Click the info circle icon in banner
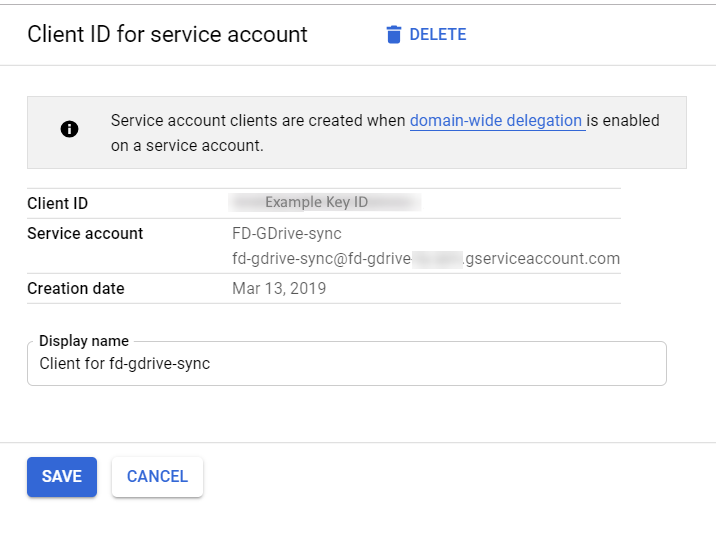Screen dimensions: 716x533 (x=69, y=129)
